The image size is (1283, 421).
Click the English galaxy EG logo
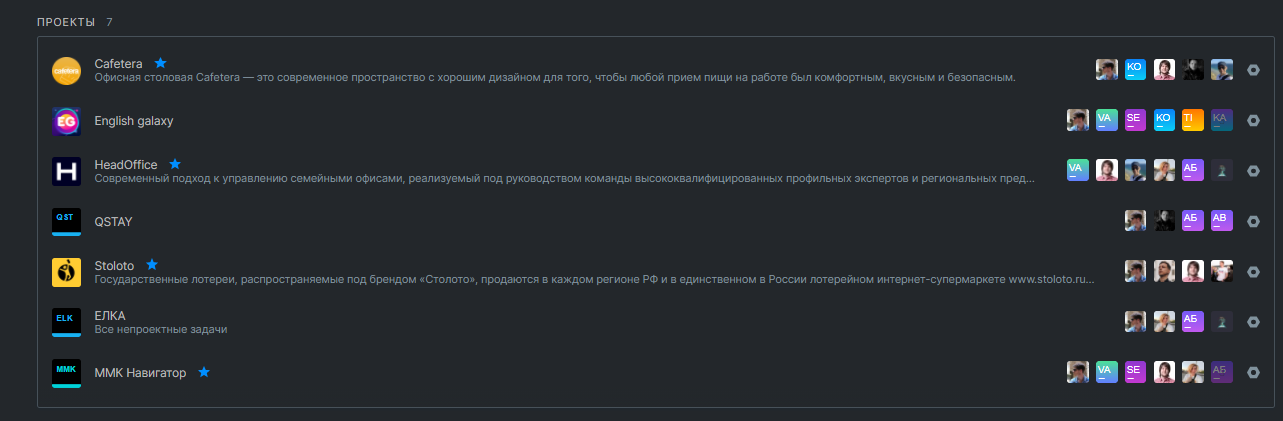66,121
